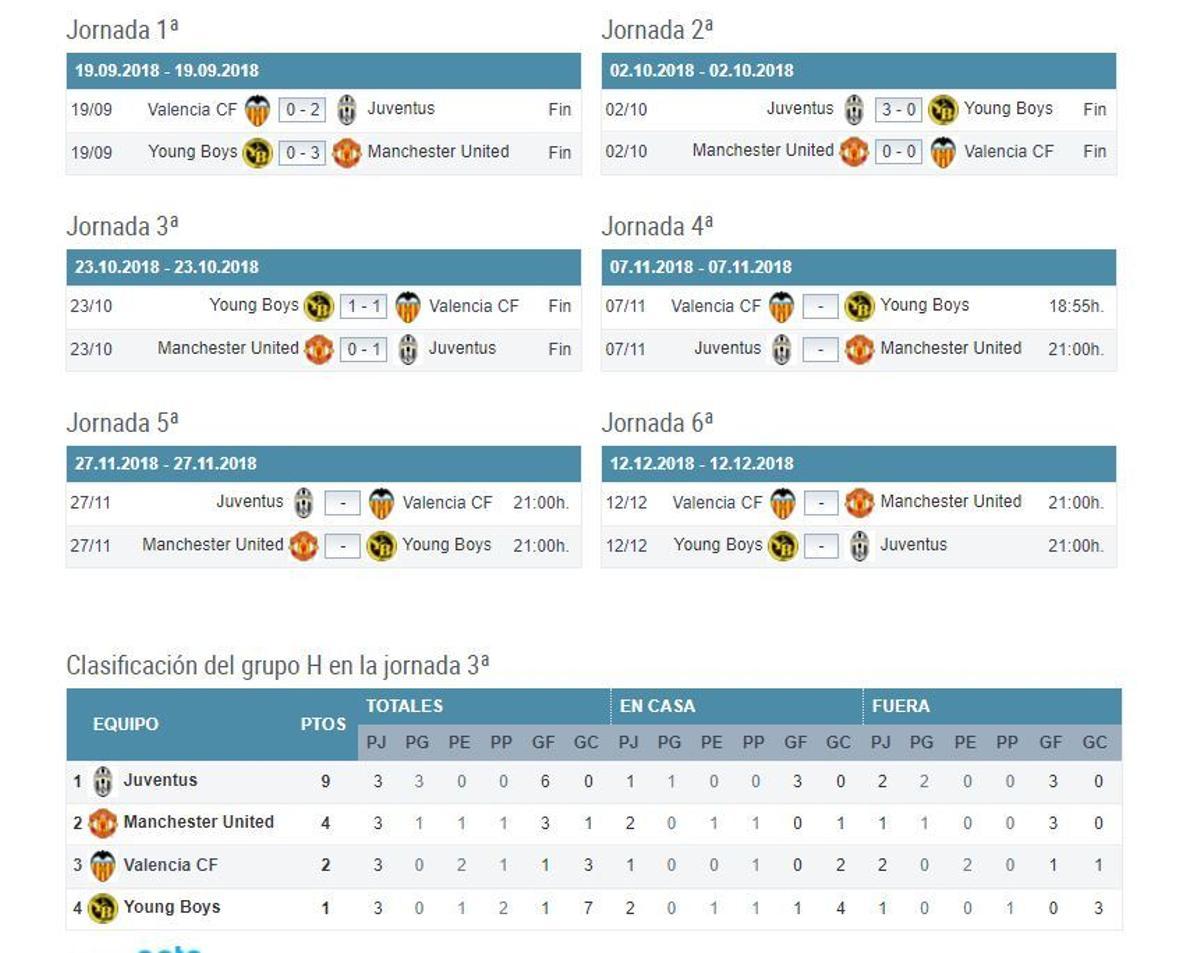Image resolution: width=1200 pixels, height=953 pixels.
Task: Click the Fin status of Young Boys vs Valencia
Action: (560, 306)
